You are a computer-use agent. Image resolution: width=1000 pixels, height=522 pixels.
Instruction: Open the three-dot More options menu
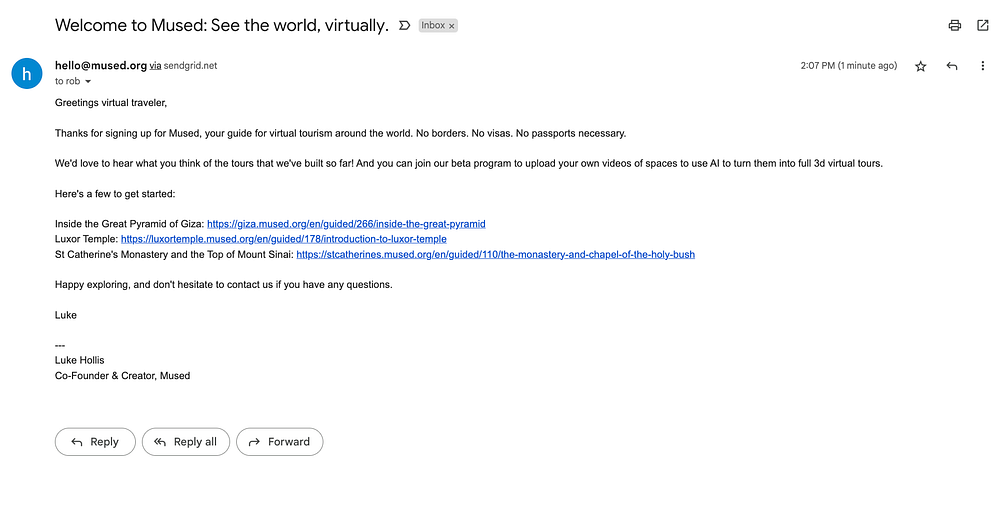(x=983, y=66)
